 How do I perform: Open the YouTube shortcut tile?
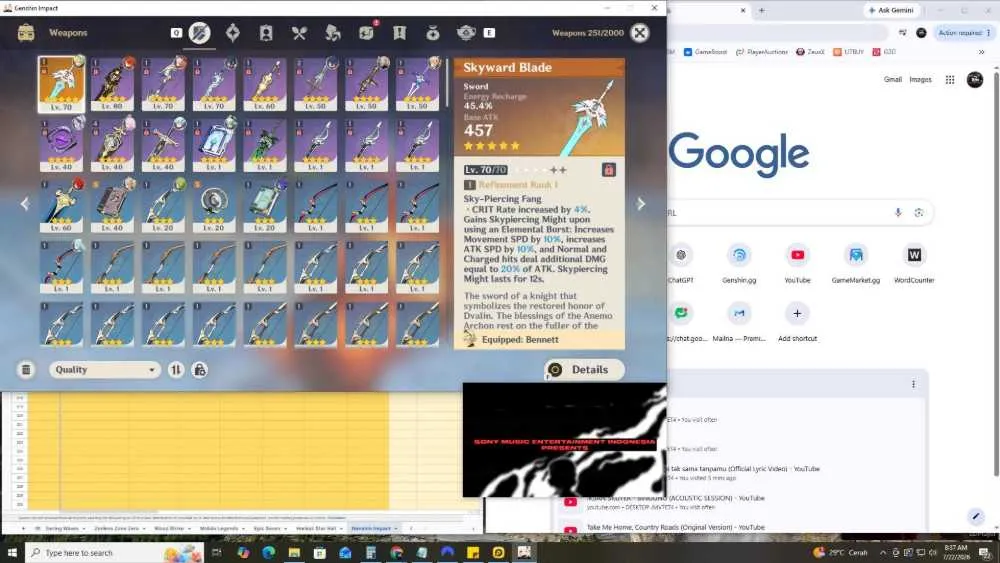tap(797, 263)
